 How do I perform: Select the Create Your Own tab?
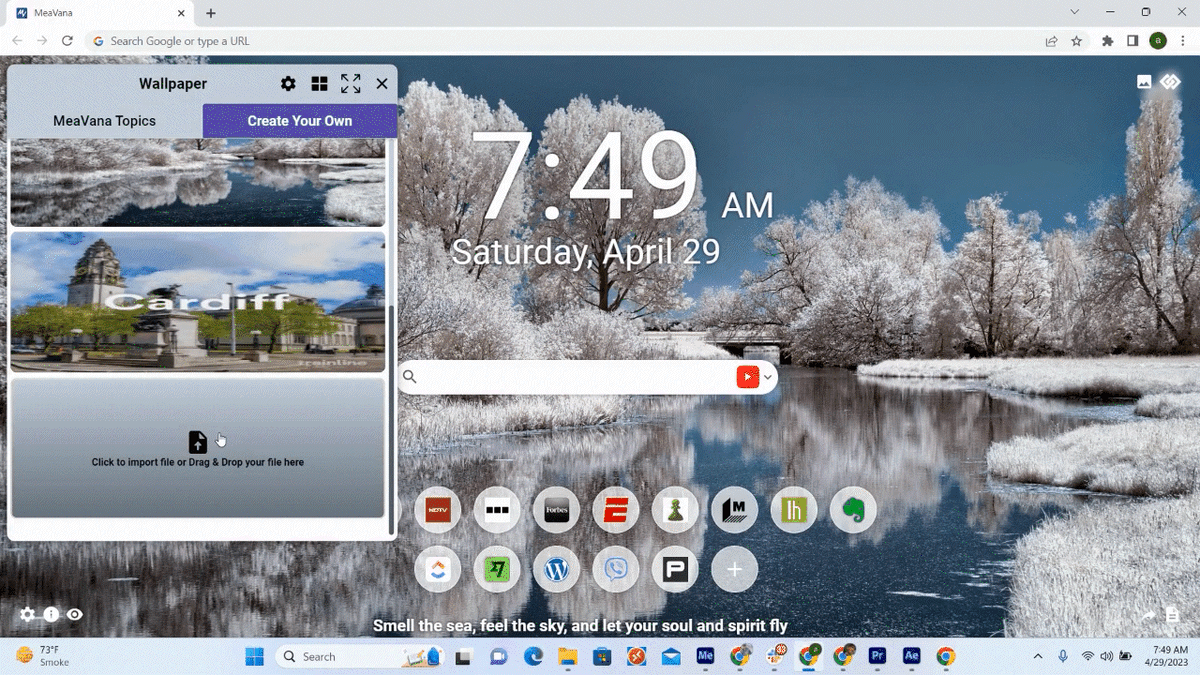[x=299, y=120]
